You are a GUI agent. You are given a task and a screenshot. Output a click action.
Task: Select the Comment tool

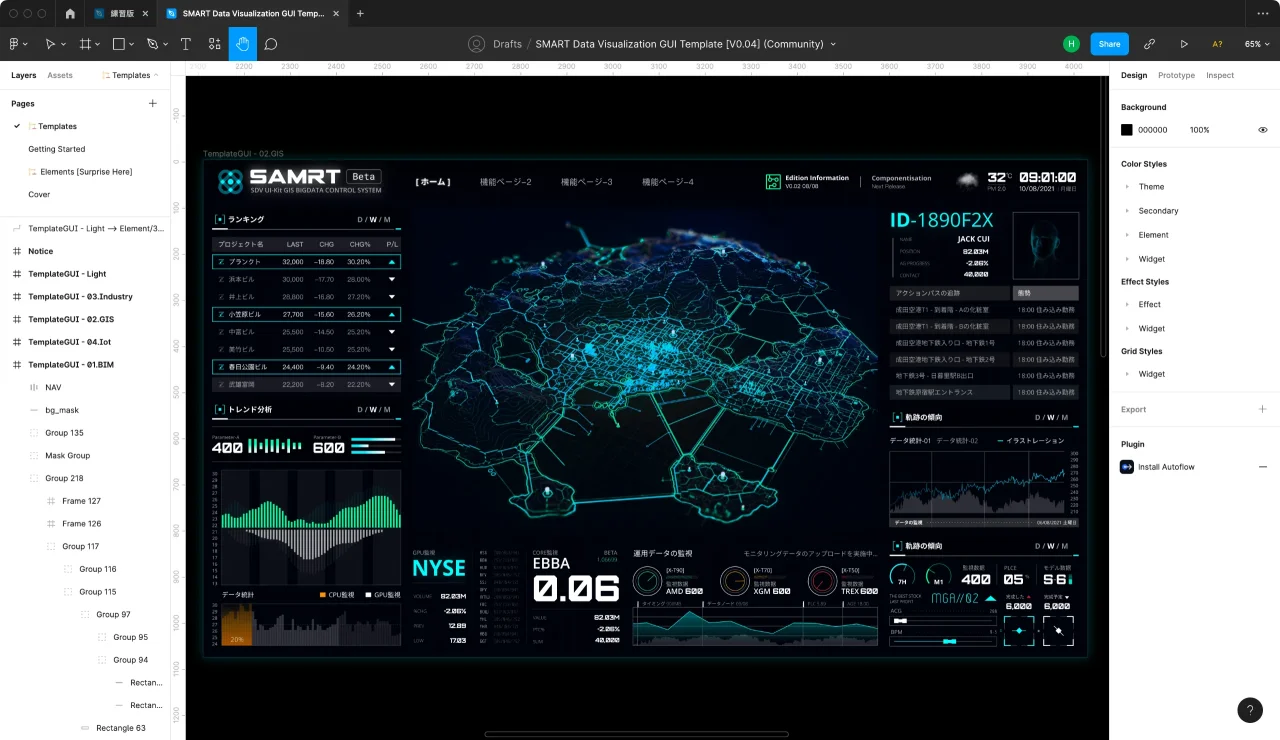click(x=271, y=44)
